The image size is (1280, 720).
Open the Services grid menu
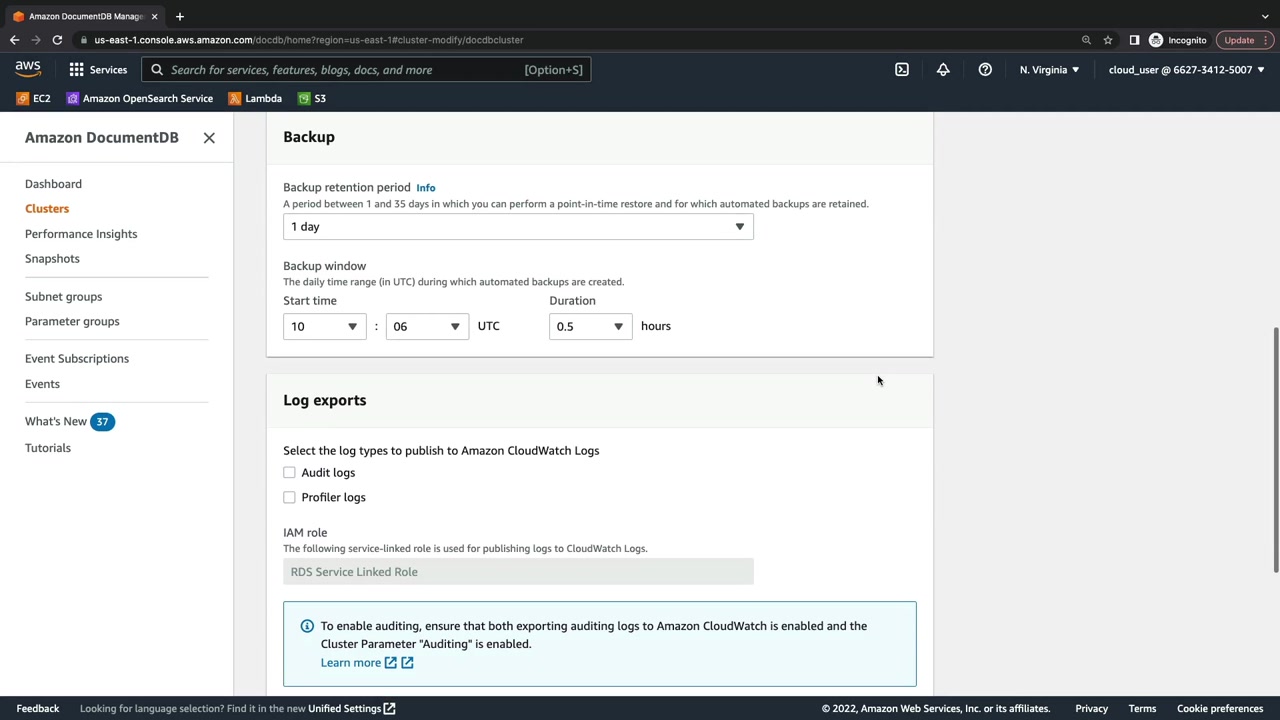click(97, 70)
